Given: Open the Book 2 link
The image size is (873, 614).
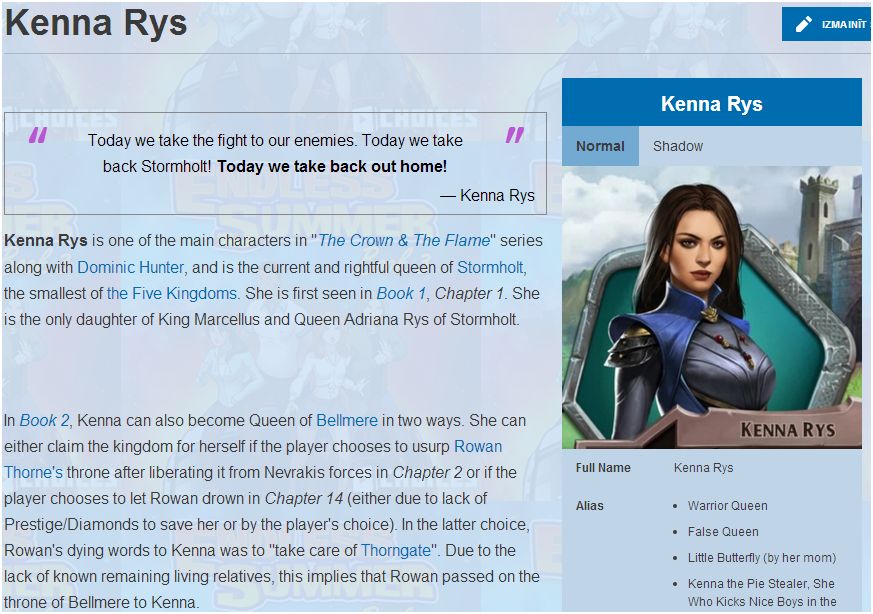Looking at the screenshot, I should [45, 420].
